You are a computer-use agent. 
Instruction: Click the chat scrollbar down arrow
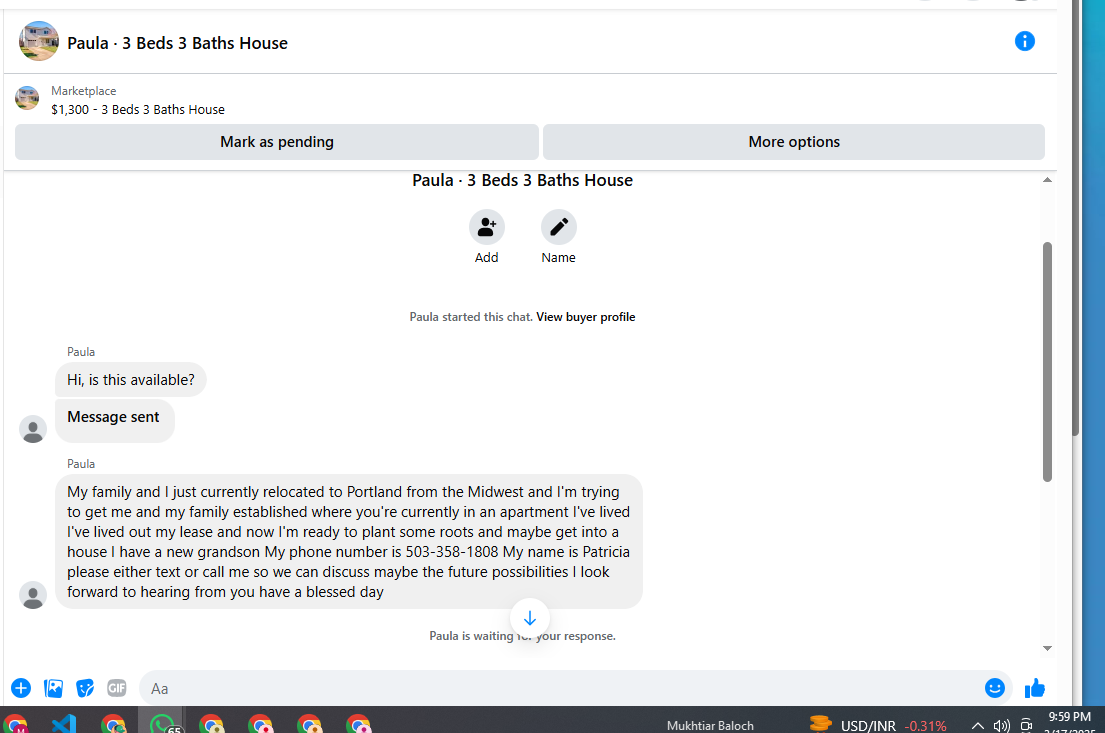point(1047,648)
